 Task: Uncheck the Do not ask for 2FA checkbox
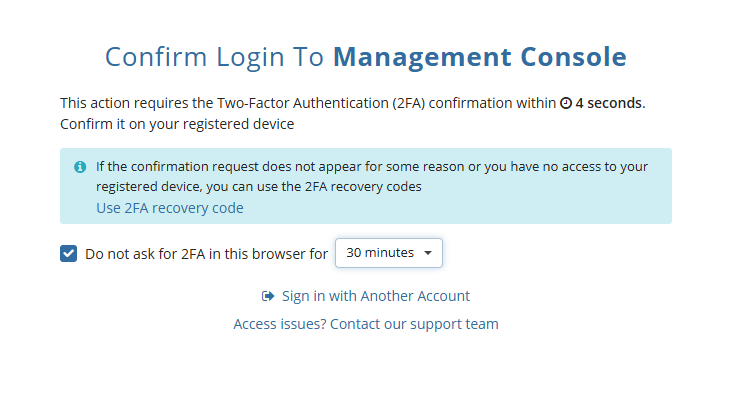point(69,254)
